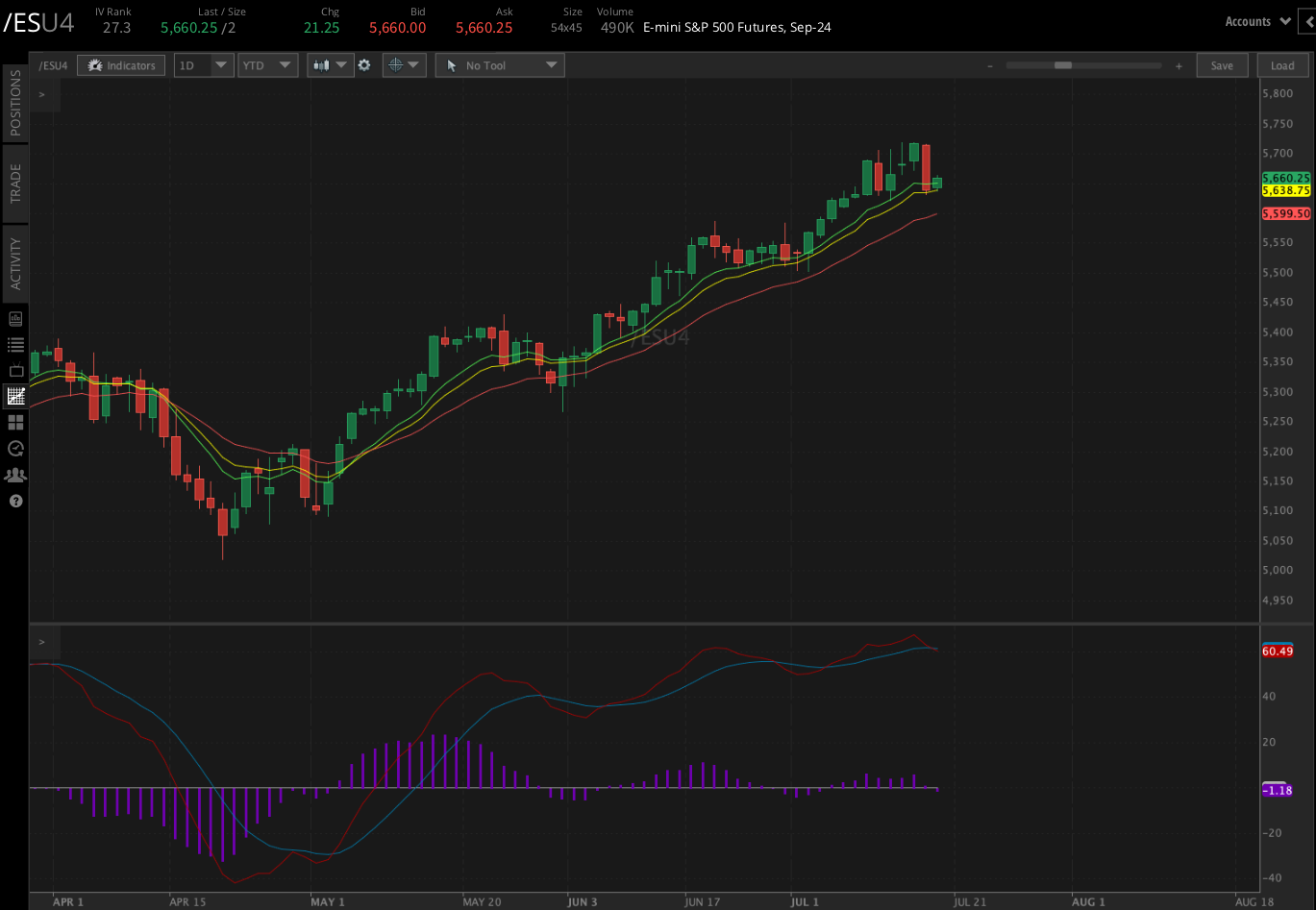Open the Indicators editor
The image size is (1316, 910).
(121, 64)
